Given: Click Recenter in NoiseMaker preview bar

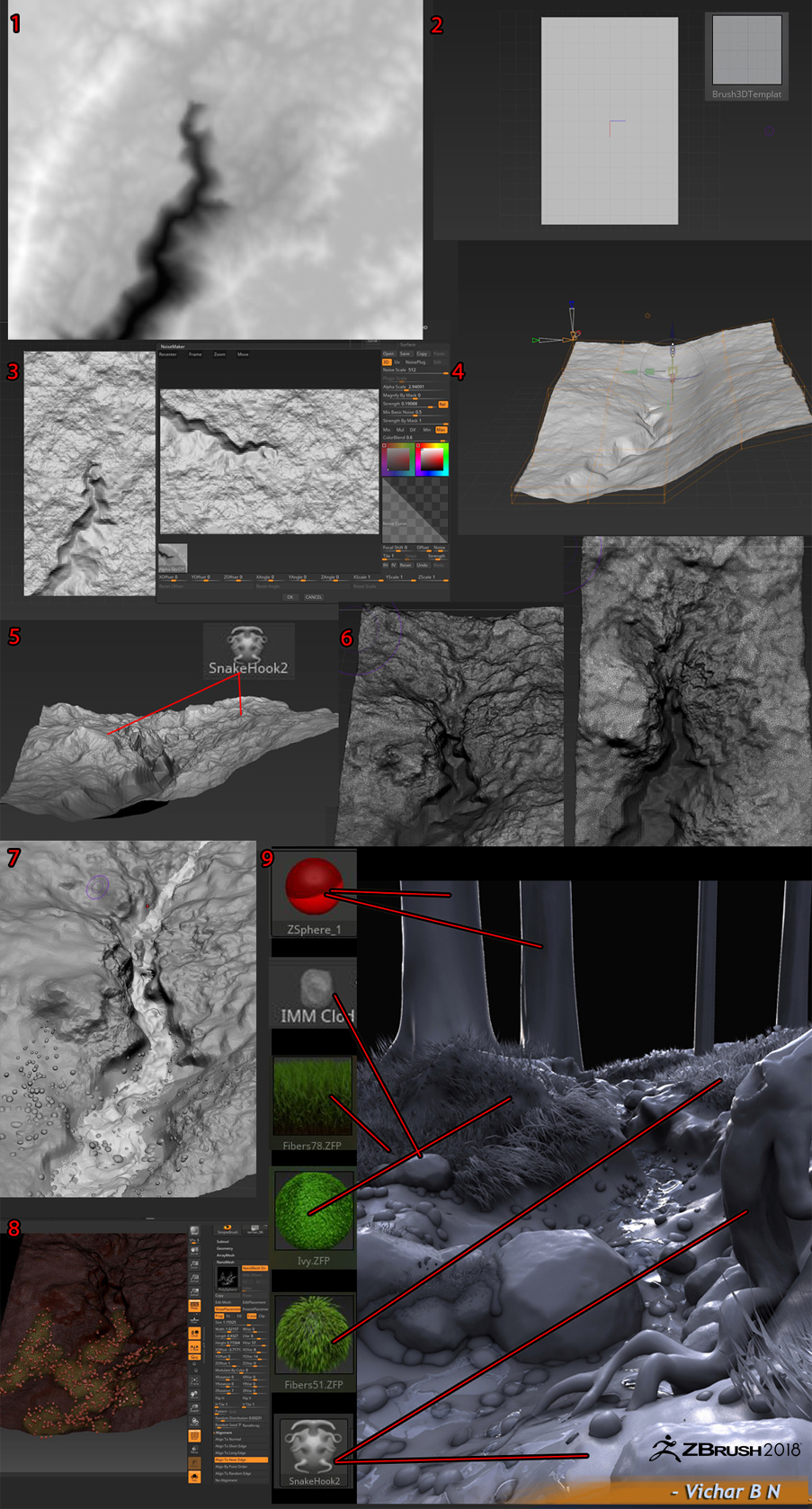Looking at the screenshot, I should [x=168, y=354].
